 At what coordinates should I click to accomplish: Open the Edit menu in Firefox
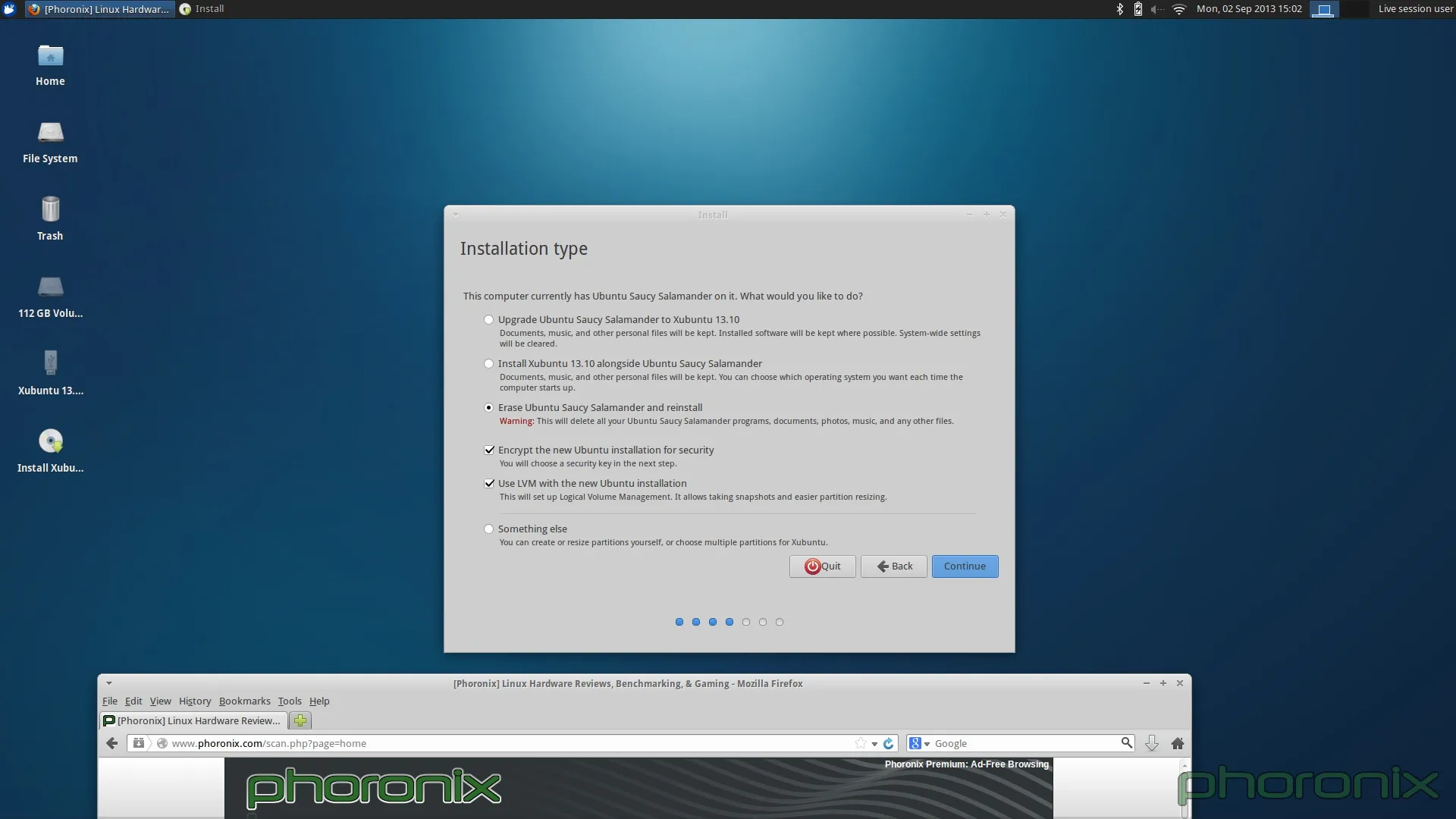pos(133,701)
